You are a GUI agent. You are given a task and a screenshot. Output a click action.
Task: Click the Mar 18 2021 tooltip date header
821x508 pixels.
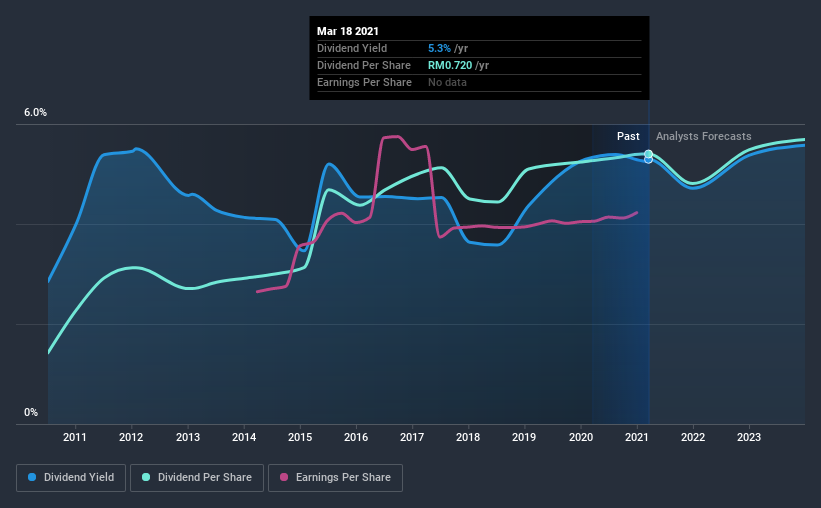point(348,31)
